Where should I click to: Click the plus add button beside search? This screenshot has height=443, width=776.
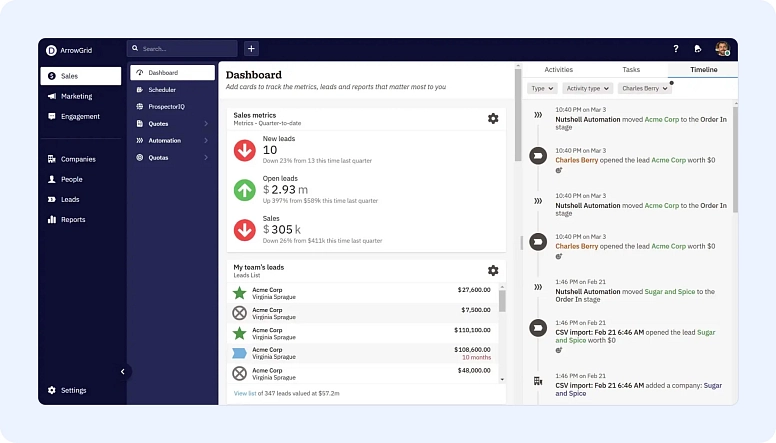click(251, 48)
